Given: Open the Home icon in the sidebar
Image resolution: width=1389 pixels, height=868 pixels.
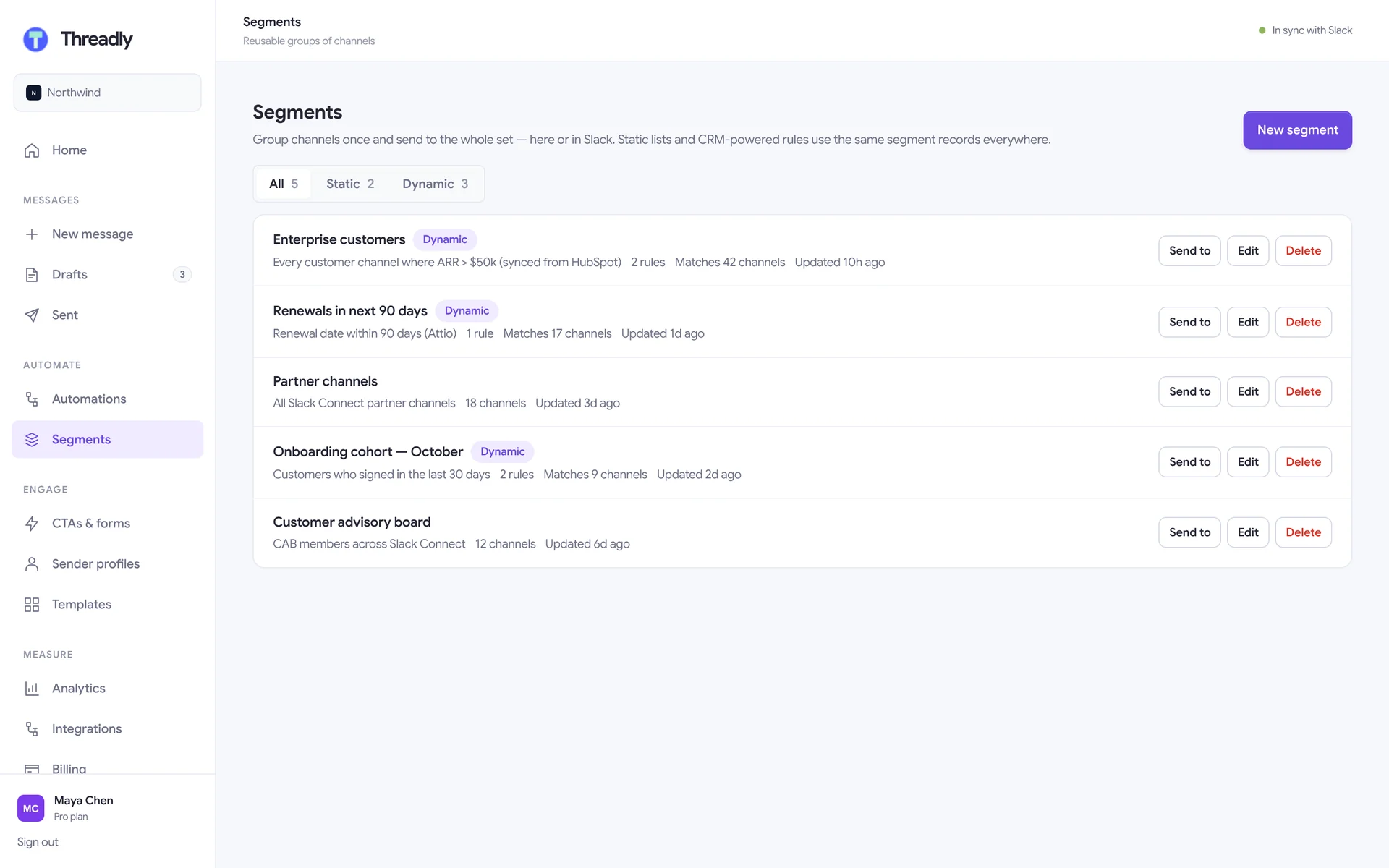Looking at the screenshot, I should pyautogui.click(x=32, y=150).
